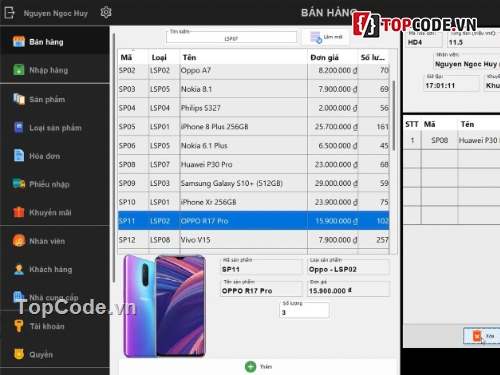Sort by the Đơn giá column header
This screenshot has height=375, width=500.
tap(332, 57)
